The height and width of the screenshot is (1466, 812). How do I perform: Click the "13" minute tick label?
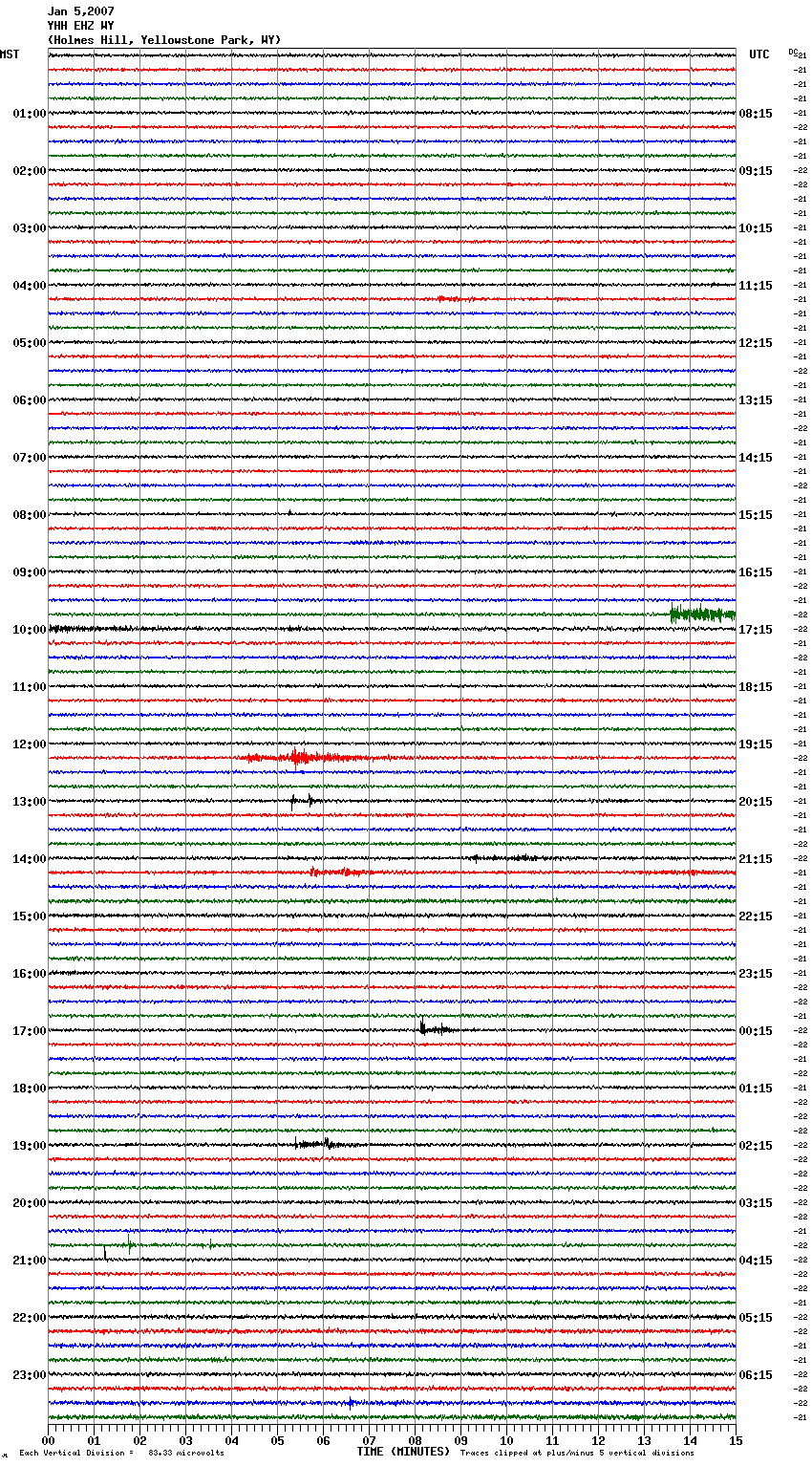(645, 1441)
